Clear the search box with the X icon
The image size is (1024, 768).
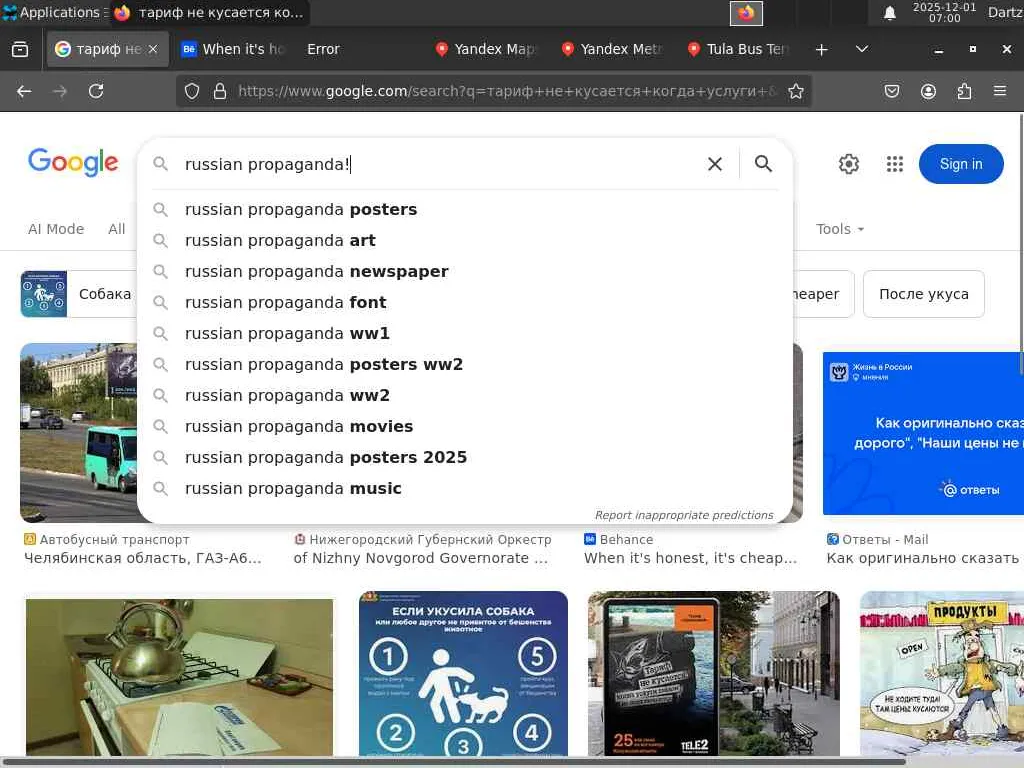tap(715, 164)
